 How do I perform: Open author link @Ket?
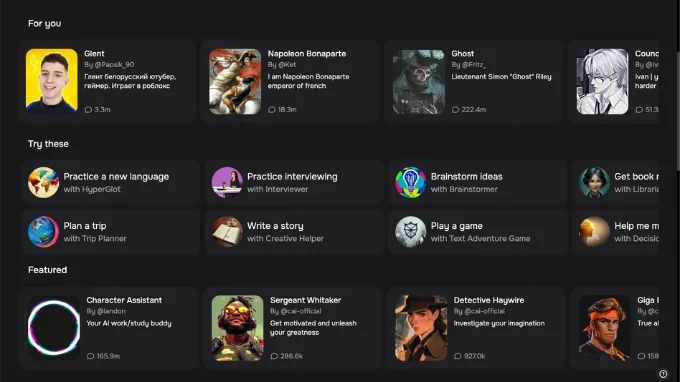287,65
